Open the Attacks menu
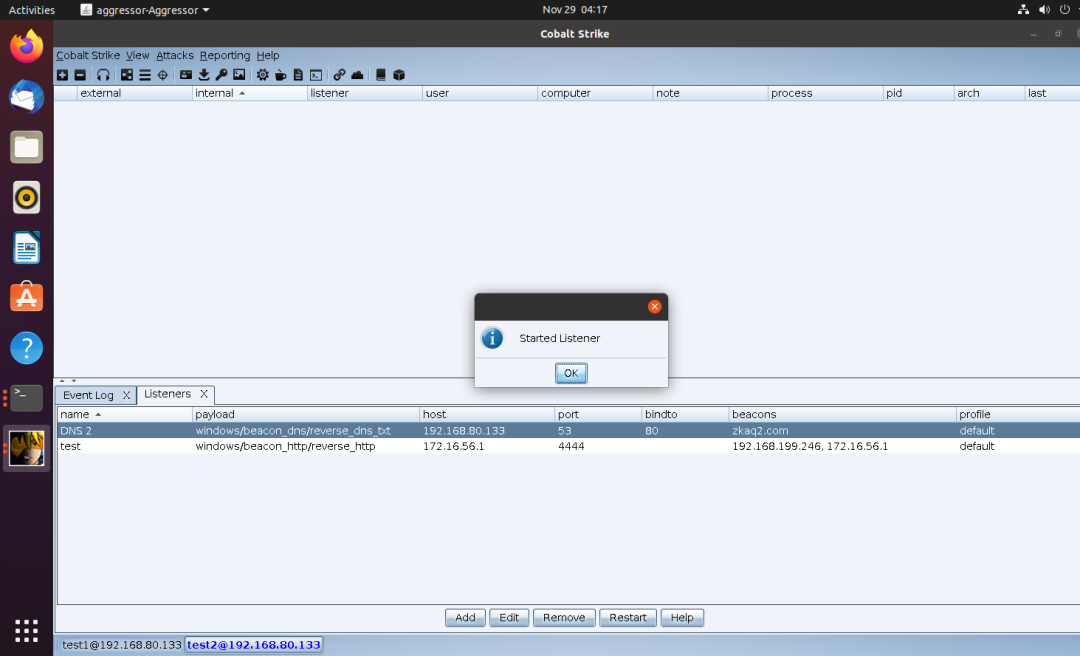This screenshot has height=656, width=1080. click(175, 55)
